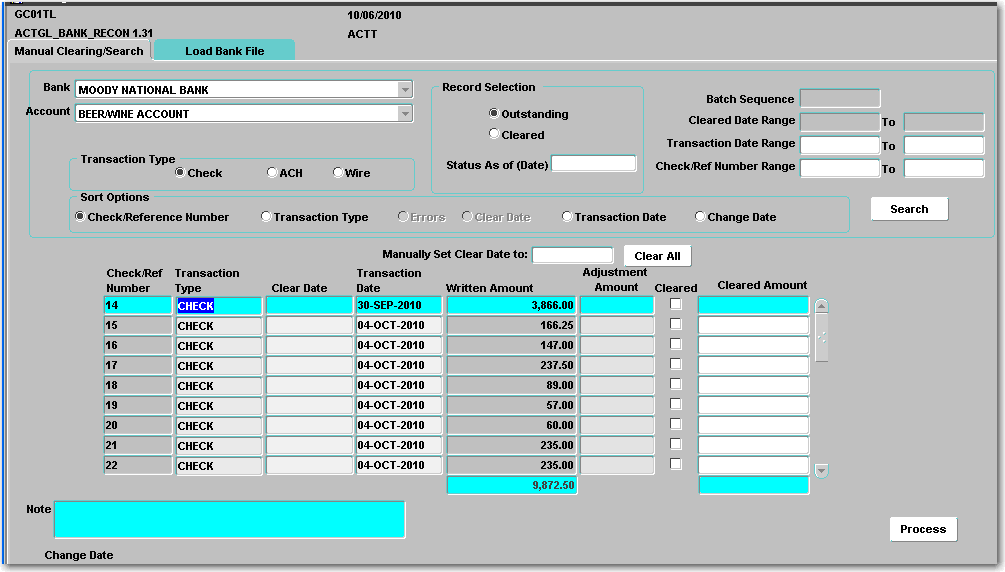Viewport: 1005px width, 572px height.
Task: Switch to Load Bank File tab
Action: click(224, 51)
